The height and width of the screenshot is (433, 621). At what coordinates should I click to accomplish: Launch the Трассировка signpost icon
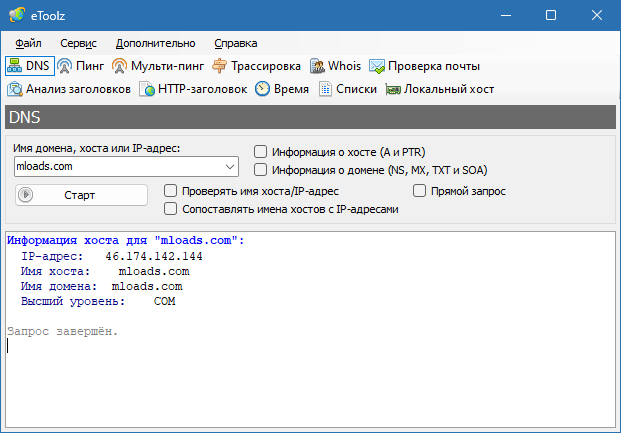[x=219, y=66]
